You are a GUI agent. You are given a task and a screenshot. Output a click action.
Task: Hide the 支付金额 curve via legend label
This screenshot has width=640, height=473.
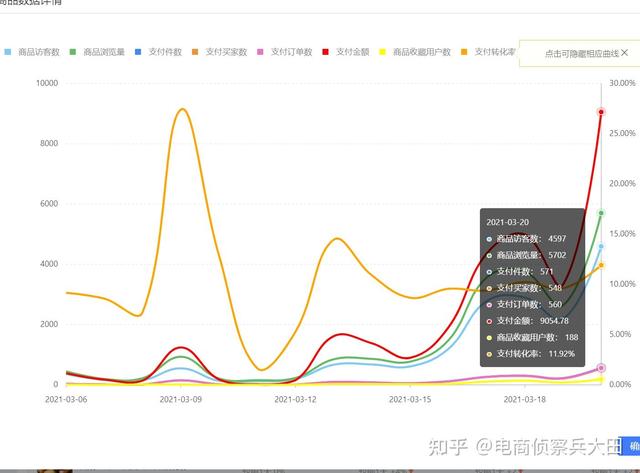(x=353, y=52)
